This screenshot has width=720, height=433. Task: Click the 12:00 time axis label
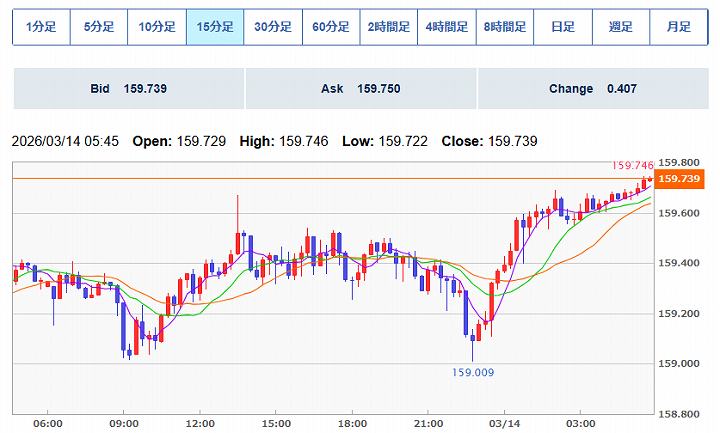[x=200, y=423]
